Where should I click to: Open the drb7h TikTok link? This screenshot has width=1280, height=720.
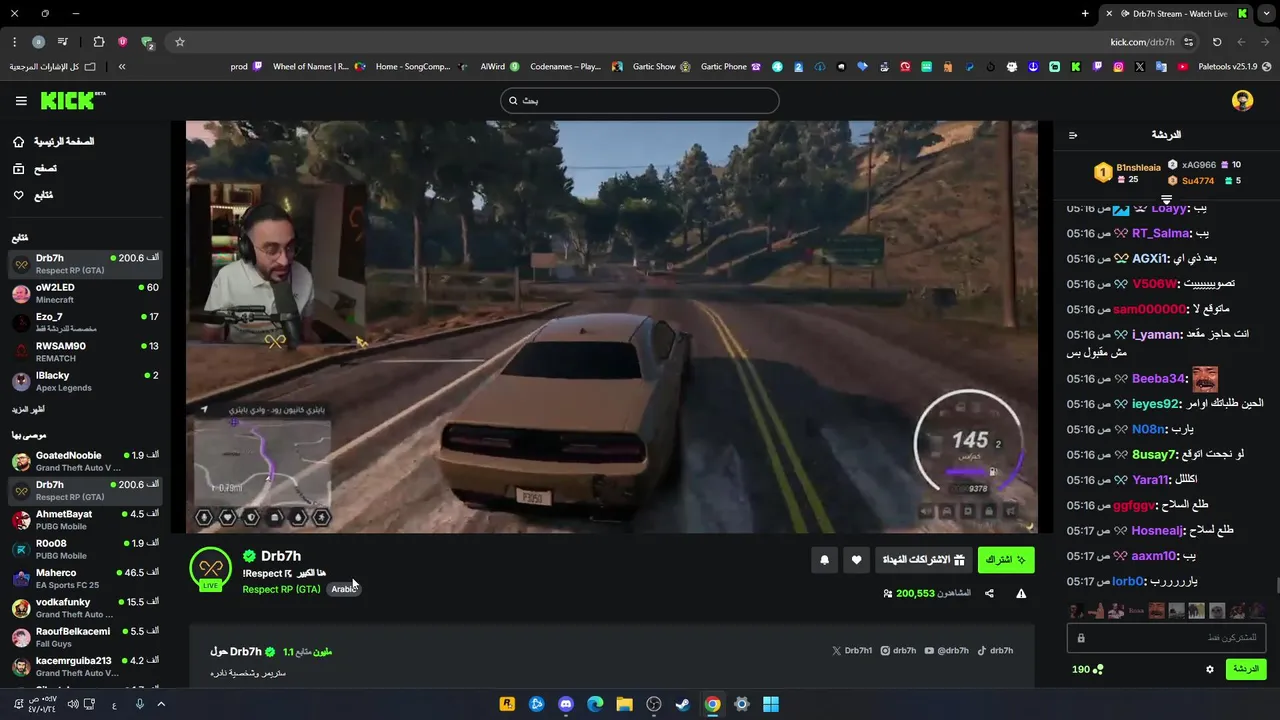pos(995,651)
